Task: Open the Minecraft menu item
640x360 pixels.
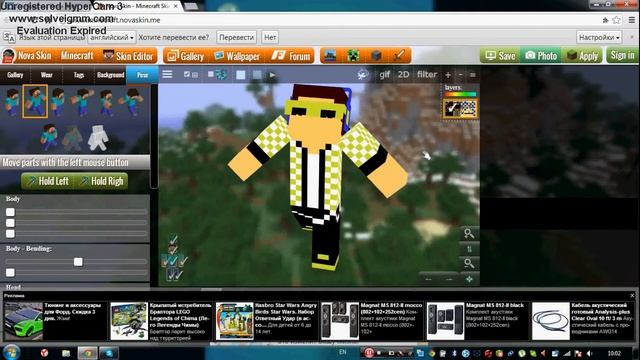Action: (77, 56)
